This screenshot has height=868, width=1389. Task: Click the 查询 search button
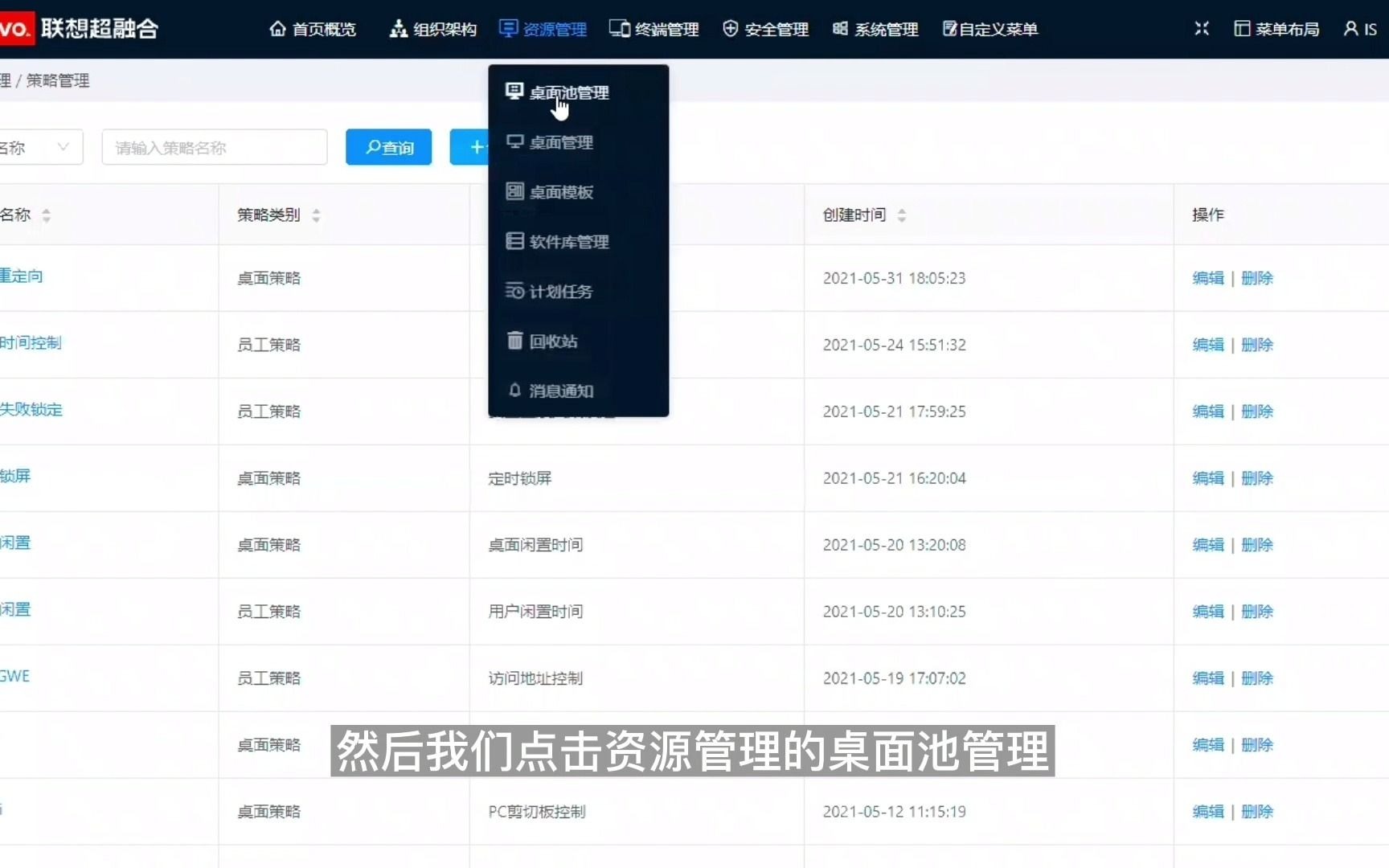tap(389, 147)
